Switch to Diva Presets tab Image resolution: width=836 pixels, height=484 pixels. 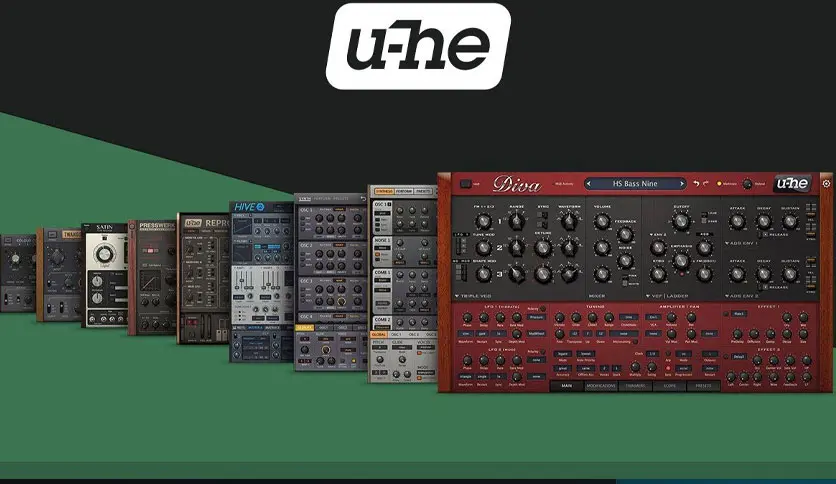pos(703,386)
